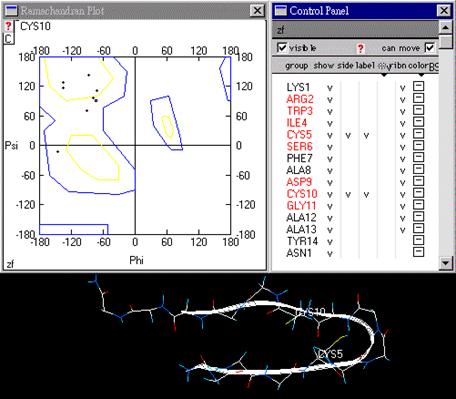Screen dimensions: 456x399
Task: Click the red question mark in Ramachandran Plot
Action: 8,27
